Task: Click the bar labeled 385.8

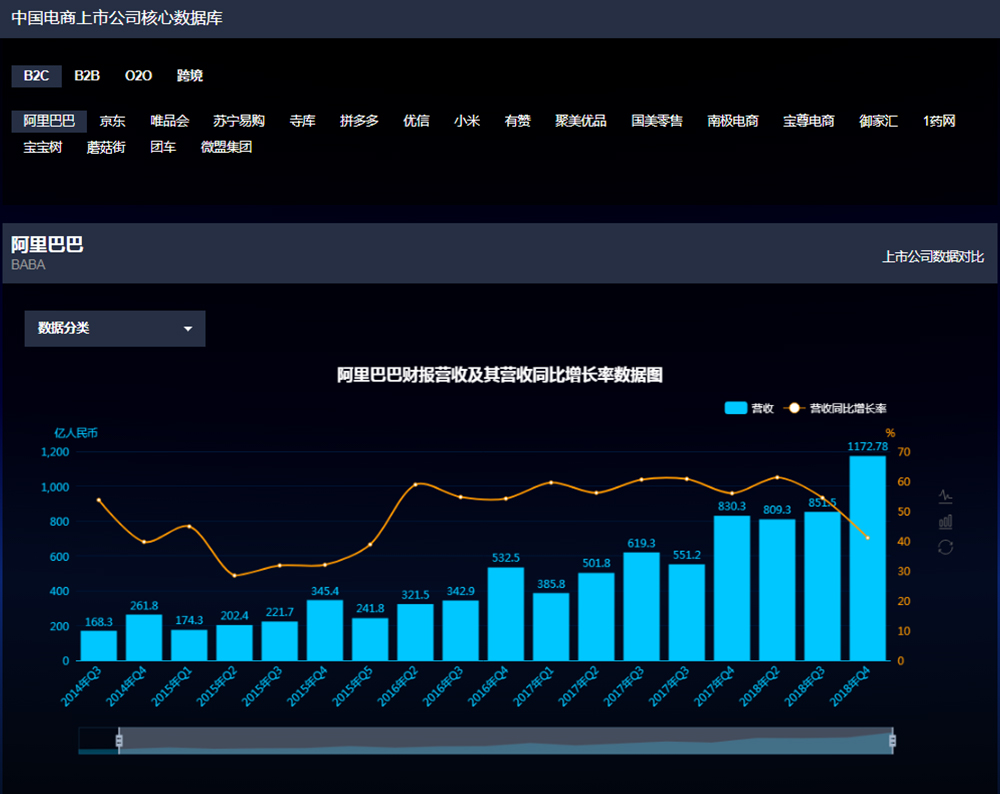Action: coord(551,627)
